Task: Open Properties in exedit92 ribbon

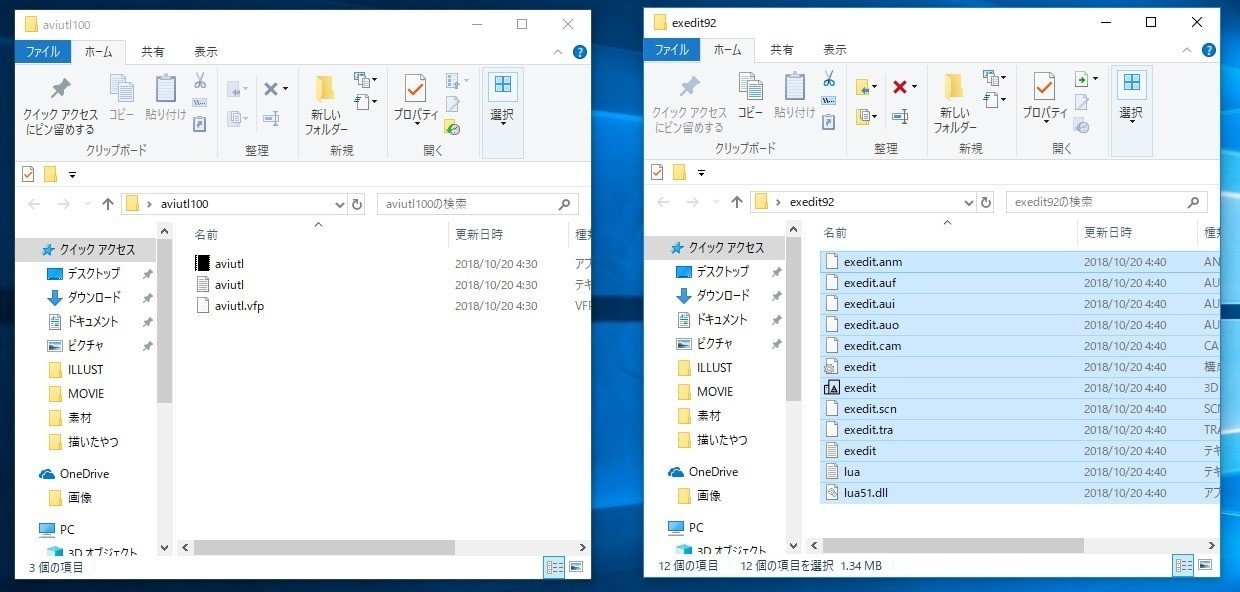Action: [x=1045, y=97]
